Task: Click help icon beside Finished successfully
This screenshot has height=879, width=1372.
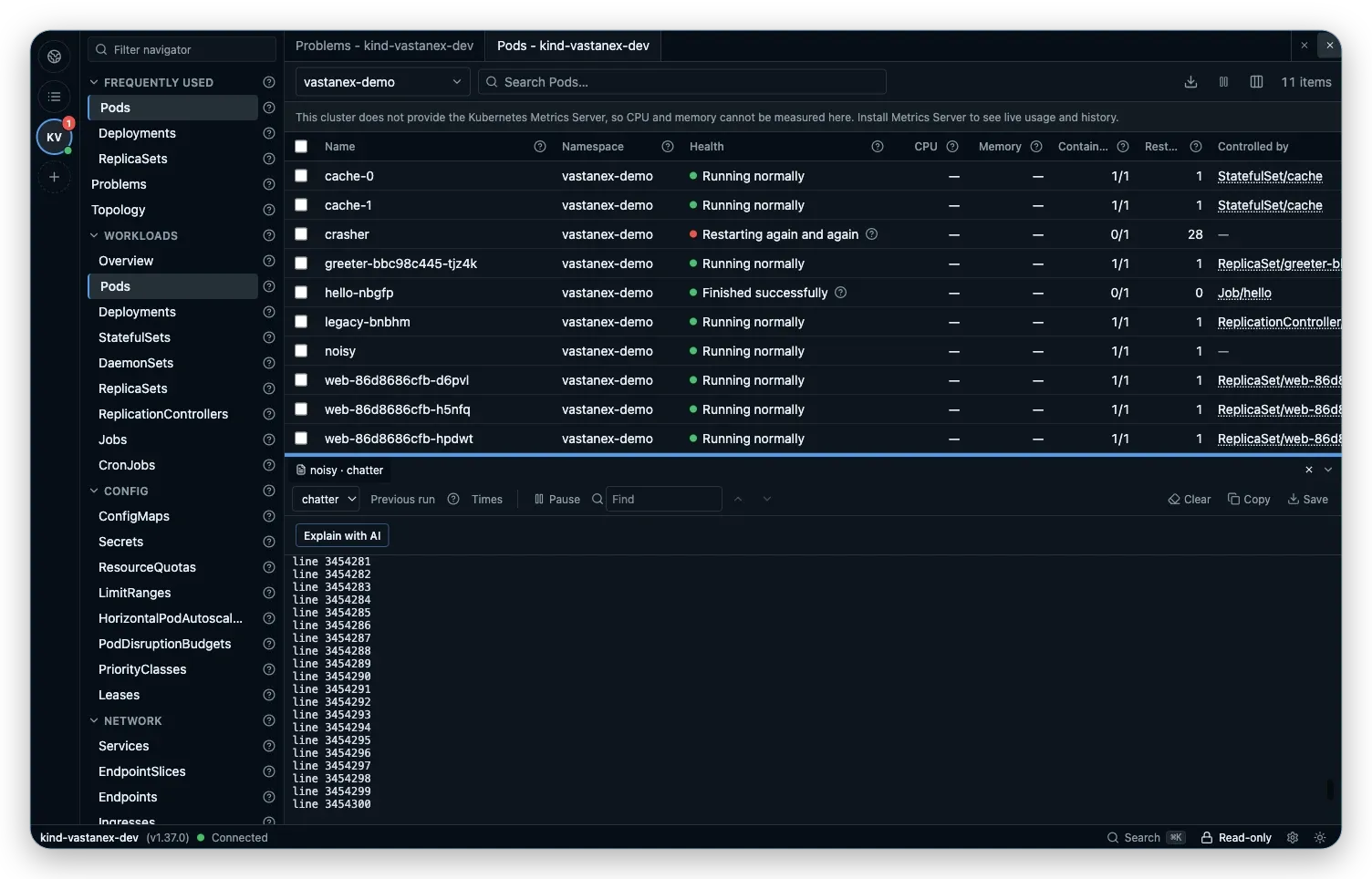Action: pyautogui.click(x=841, y=293)
